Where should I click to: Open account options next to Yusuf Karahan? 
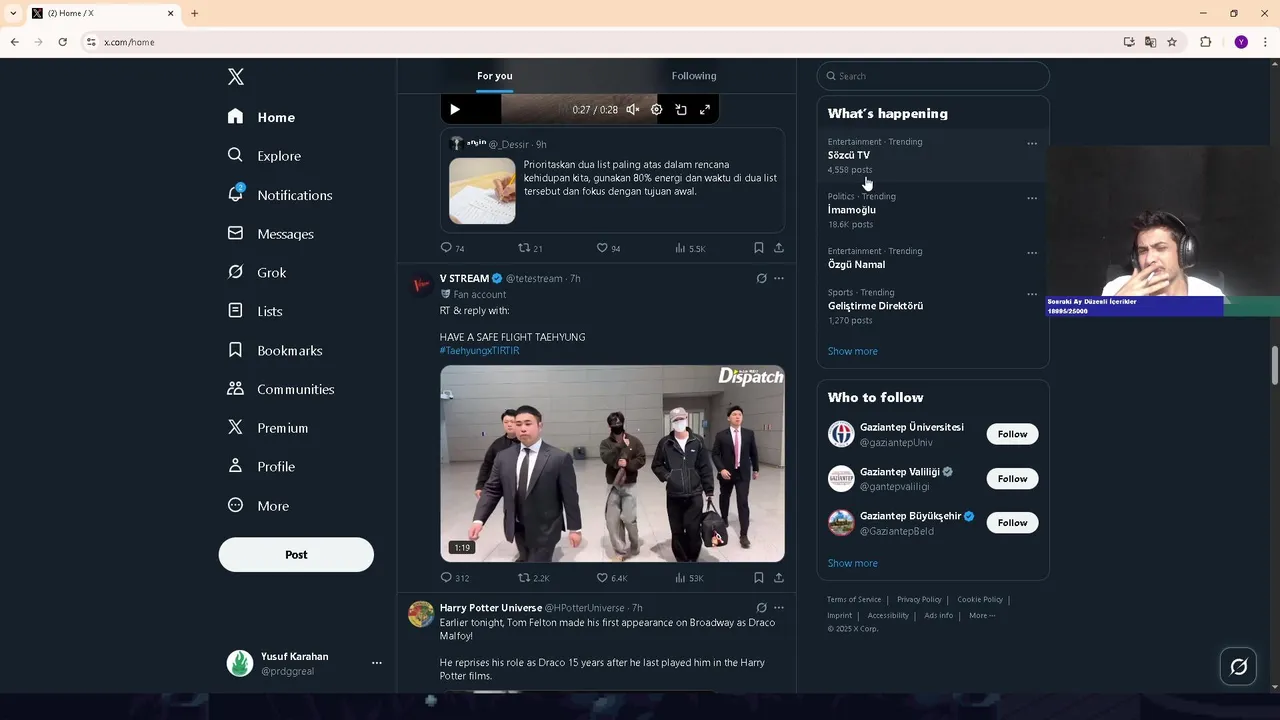[x=377, y=663]
